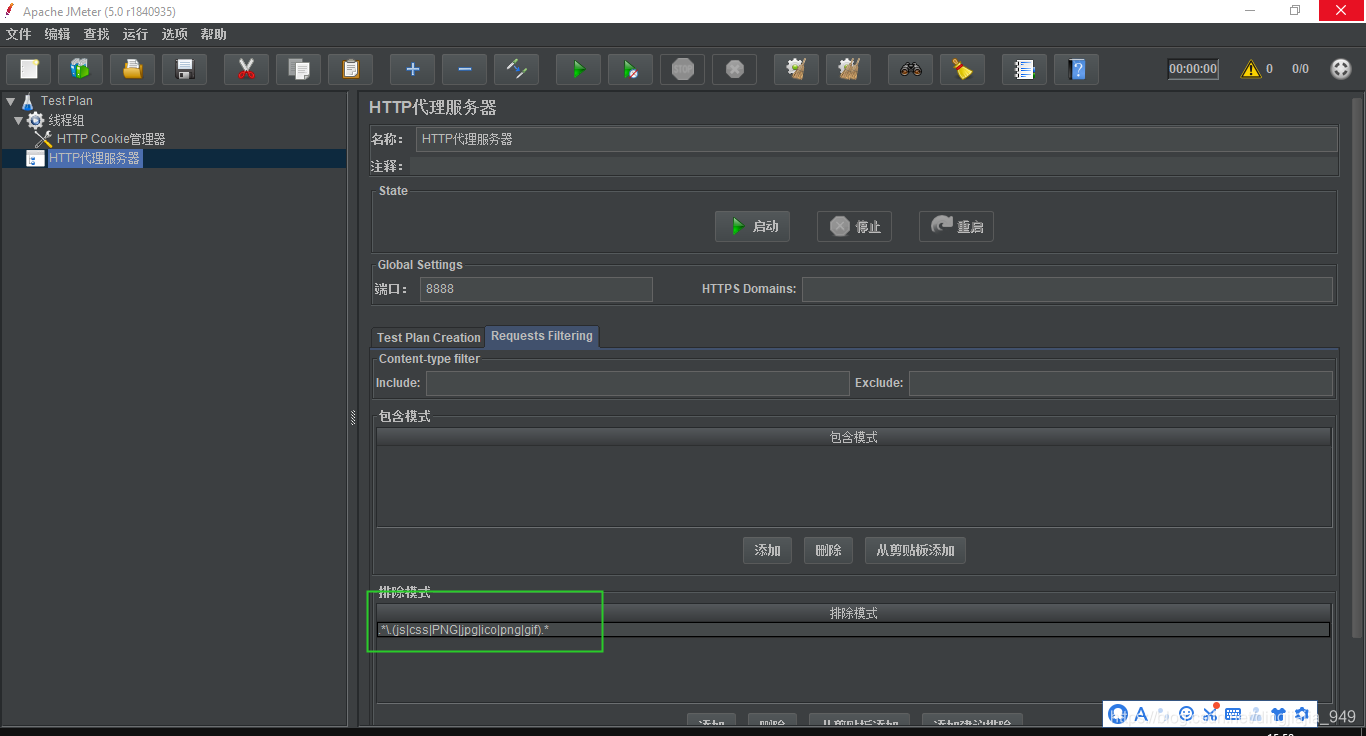Viewport: 1366px width, 736px height.
Task: Start the test with green play icon
Action: pos(578,69)
